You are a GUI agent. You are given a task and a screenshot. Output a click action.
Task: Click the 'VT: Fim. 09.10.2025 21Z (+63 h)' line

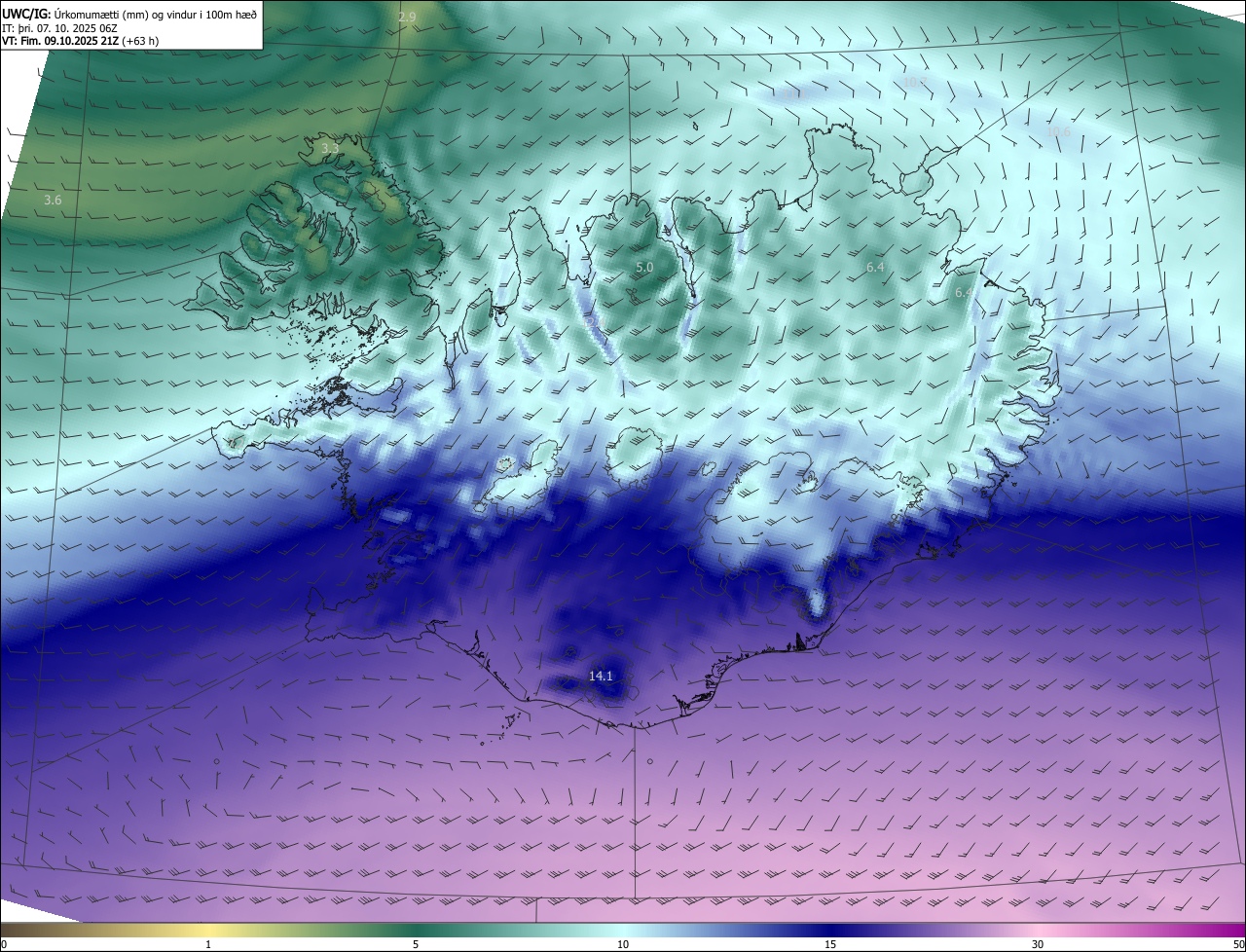click(x=81, y=41)
